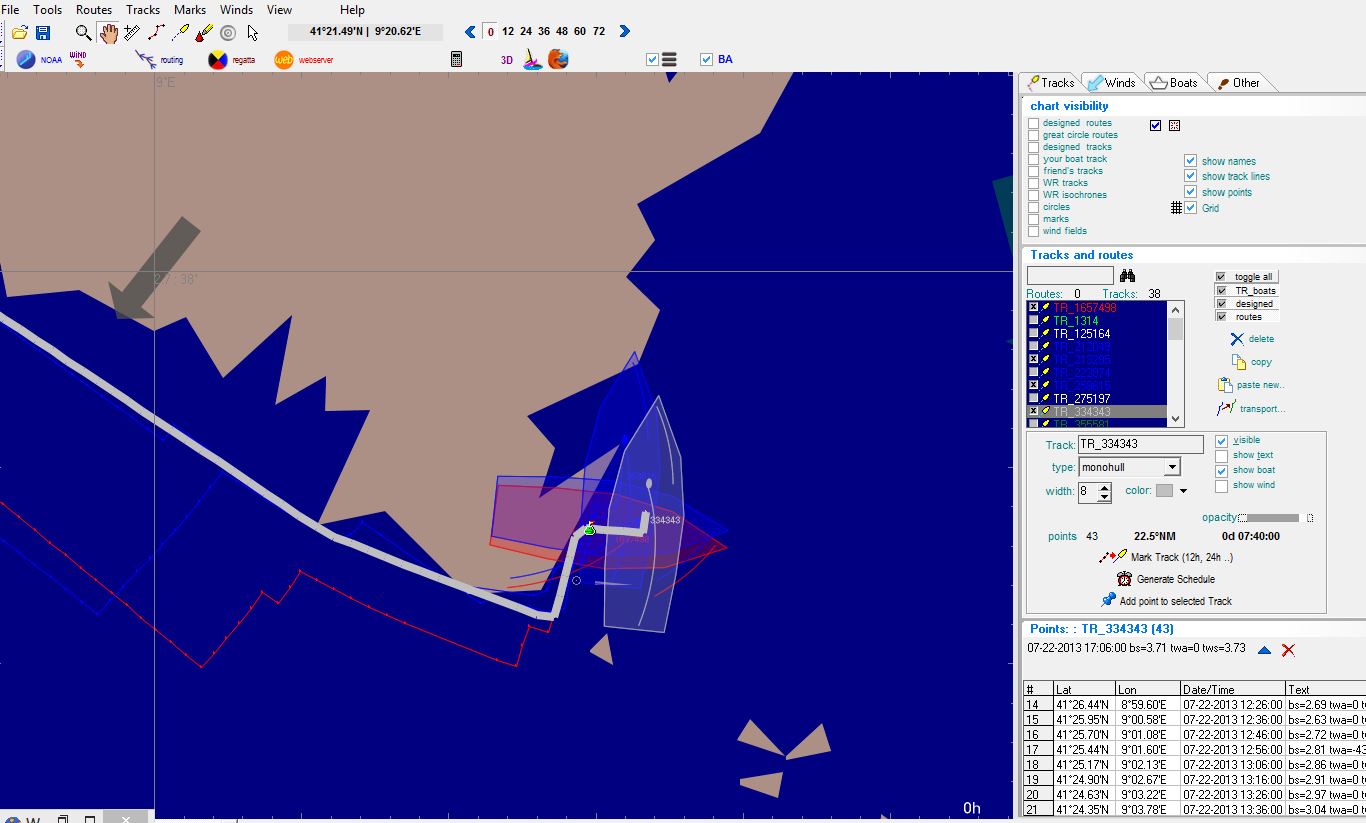Screen dimensions: 1366x823
Task: Select the concentric circles tool
Action: tap(228, 33)
